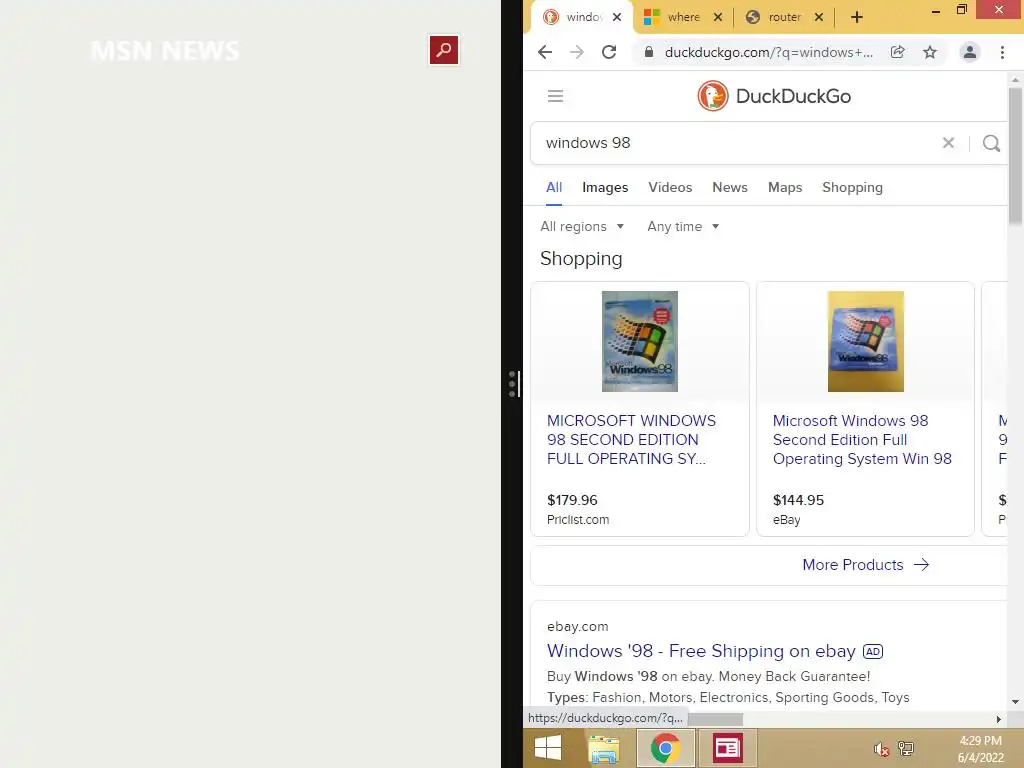Viewport: 1024px width, 768px height.
Task: Click the MSN NEWS title
Action: (165, 51)
